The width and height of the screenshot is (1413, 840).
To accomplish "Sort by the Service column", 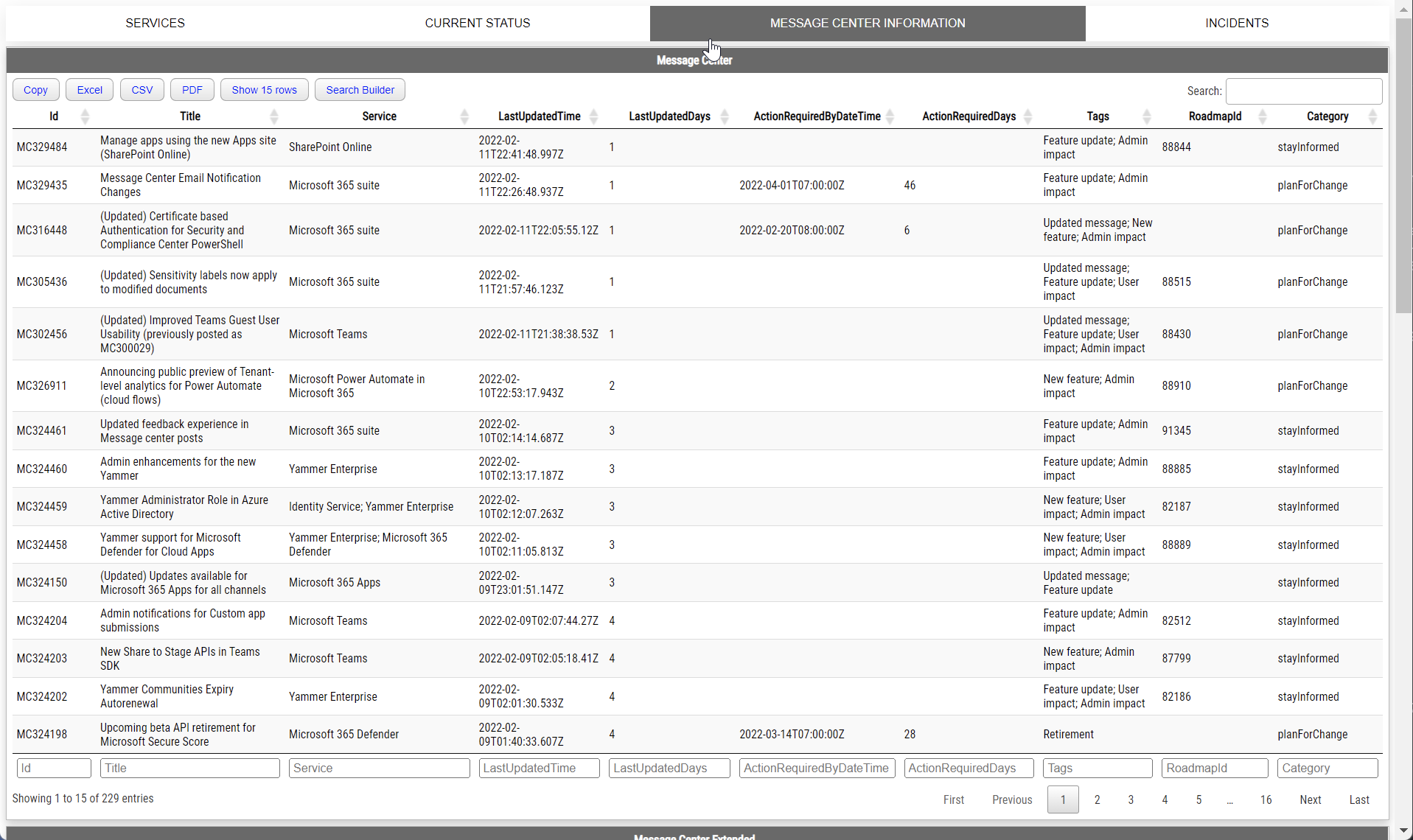I will (x=464, y=116).
